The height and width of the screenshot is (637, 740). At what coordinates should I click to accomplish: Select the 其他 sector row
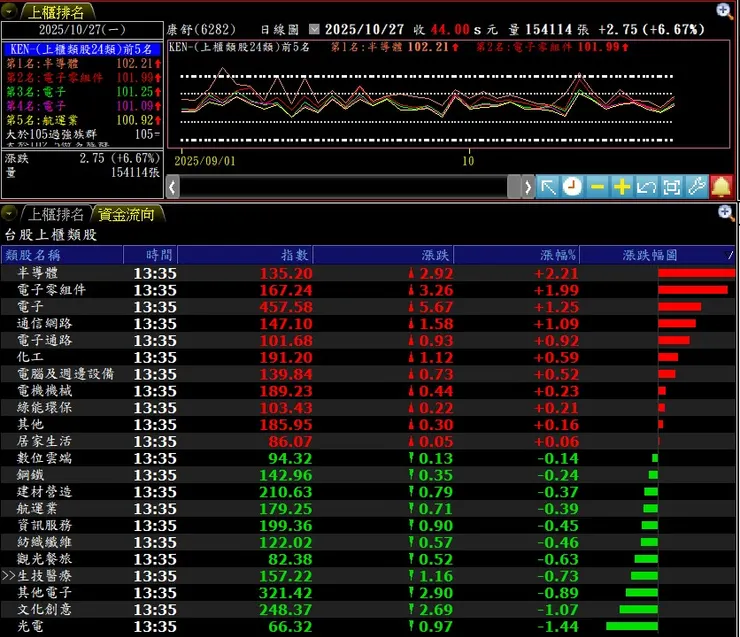coord(368,425)
